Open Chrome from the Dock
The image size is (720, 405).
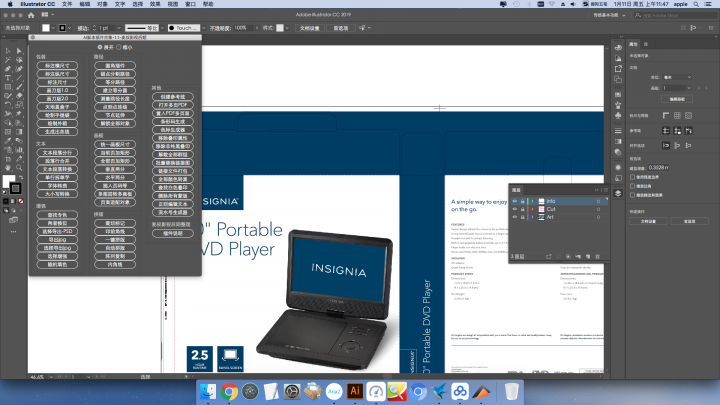[x=229, y=391]
